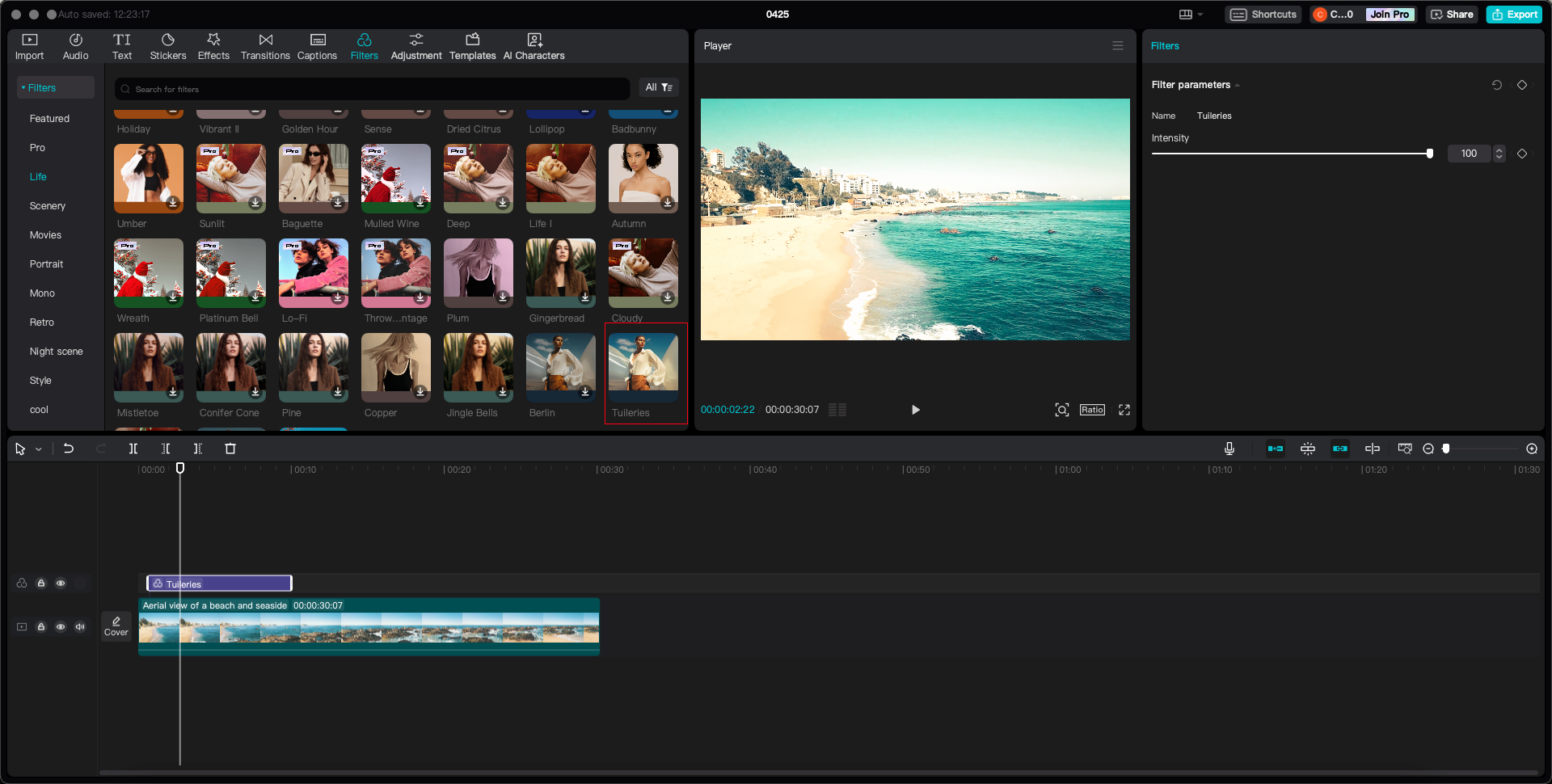Screen dimensions: 1552x784
Task: Switch to the Captions tab
Action: click(317, 46)
